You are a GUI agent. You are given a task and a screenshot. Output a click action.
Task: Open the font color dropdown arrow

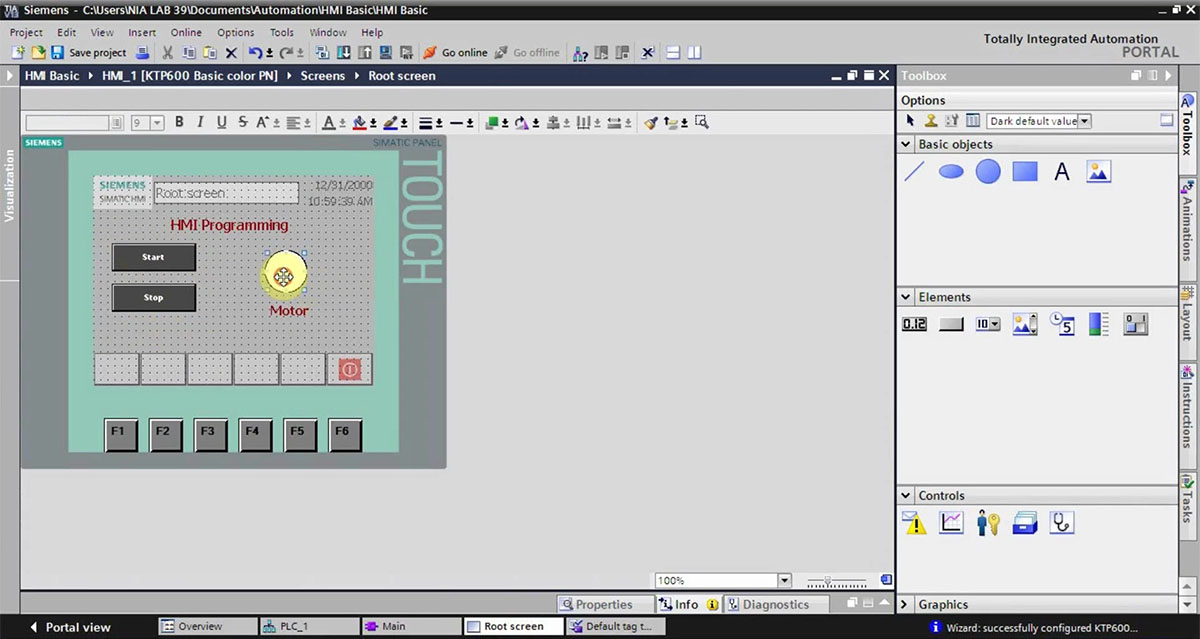(x=342, y=123)
